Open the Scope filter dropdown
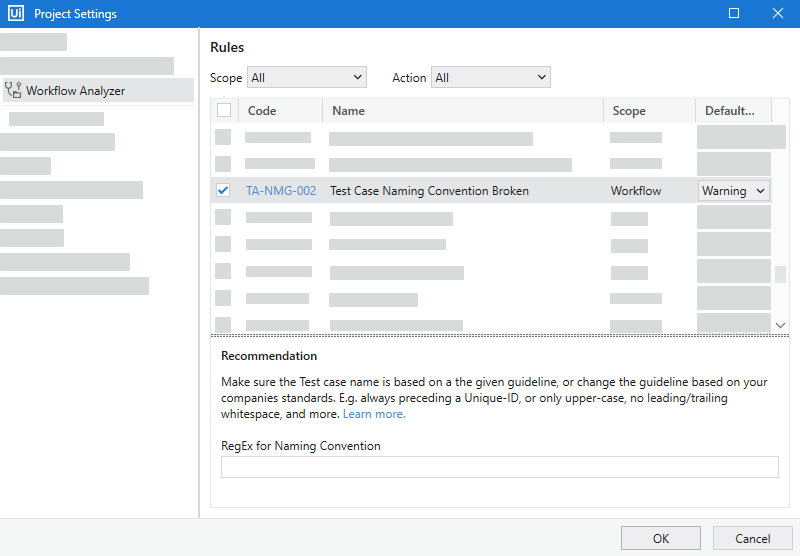800x556 pixels. (x=307, y=77)
